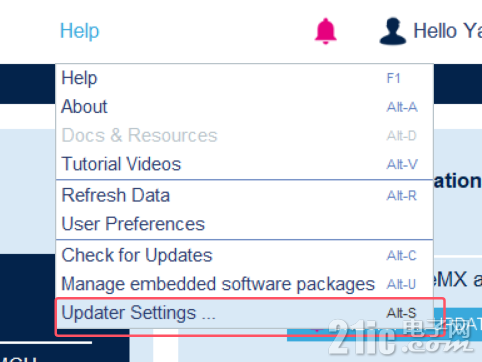Click the Hello username text

[447, 31]
